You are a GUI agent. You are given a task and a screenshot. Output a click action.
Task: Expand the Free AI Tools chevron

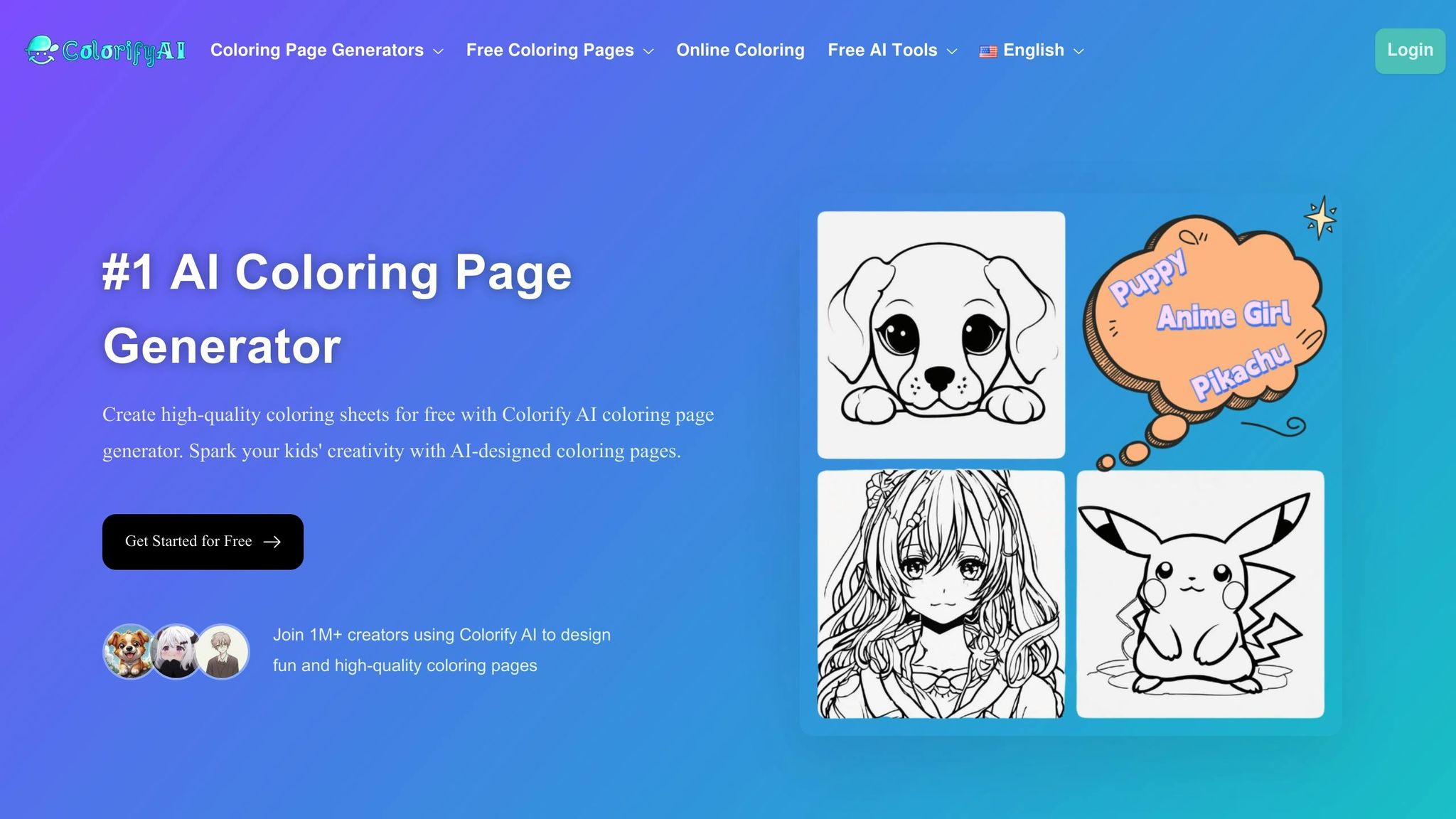pos(952,51)
